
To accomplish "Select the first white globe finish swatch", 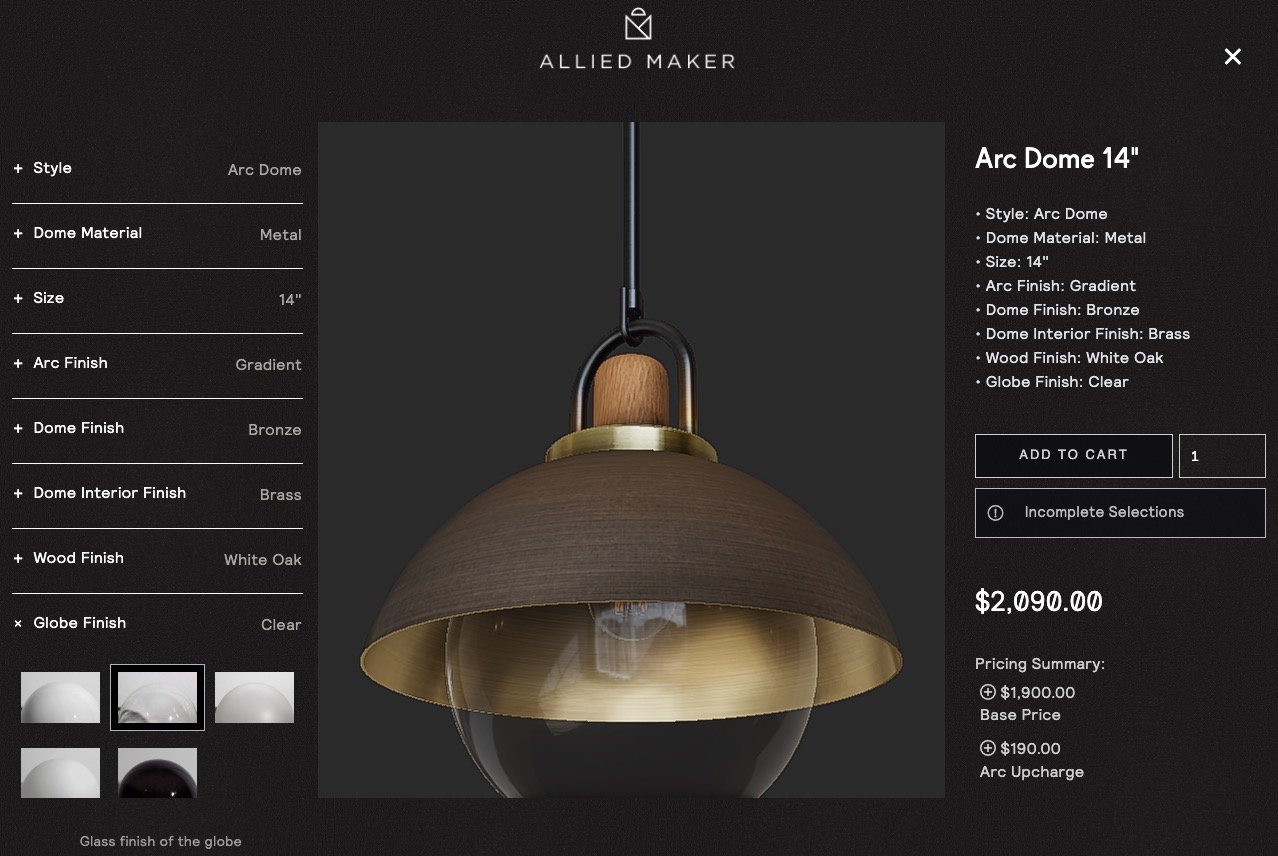I will (61, 697).
